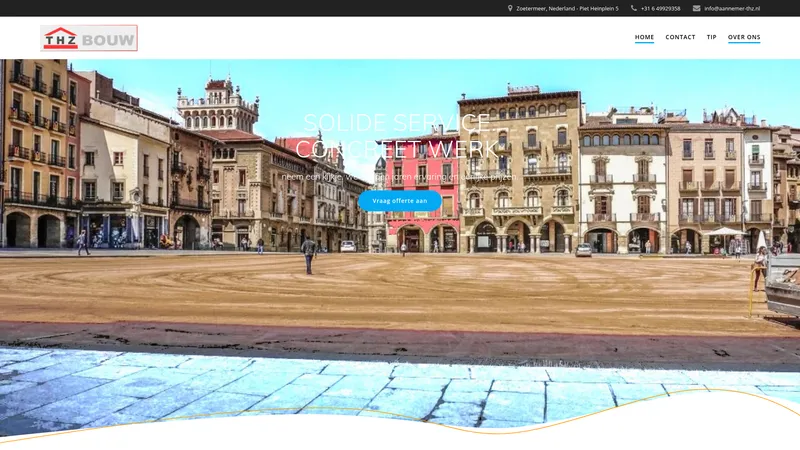Go to the Contact page
Screen dimensions: 800x450
click(680, 37)
